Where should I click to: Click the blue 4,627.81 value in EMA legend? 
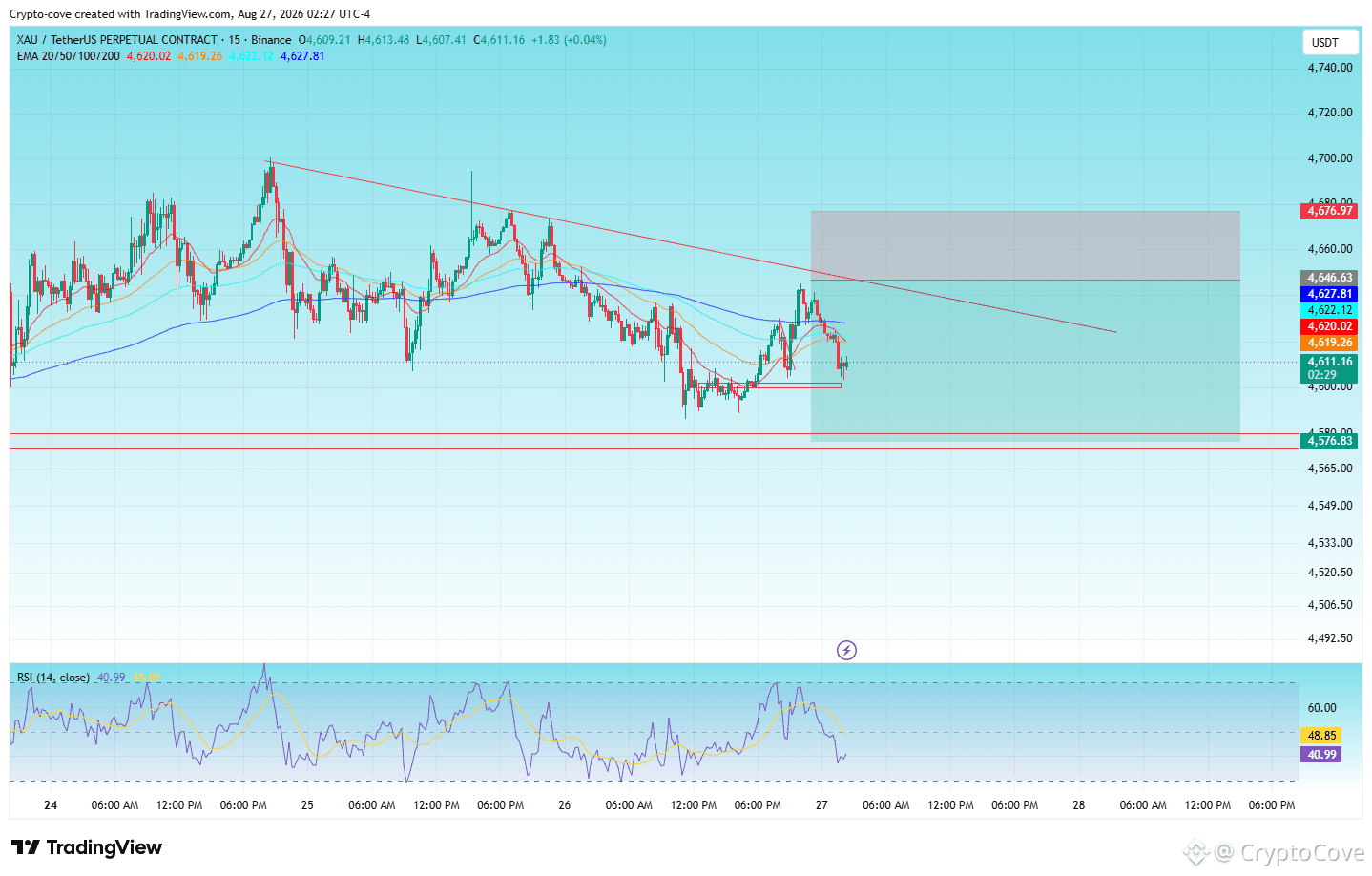302,56
